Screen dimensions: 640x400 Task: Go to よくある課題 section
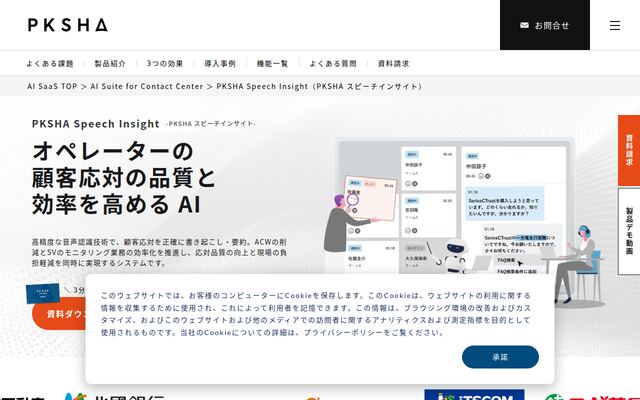coord(50,64)
